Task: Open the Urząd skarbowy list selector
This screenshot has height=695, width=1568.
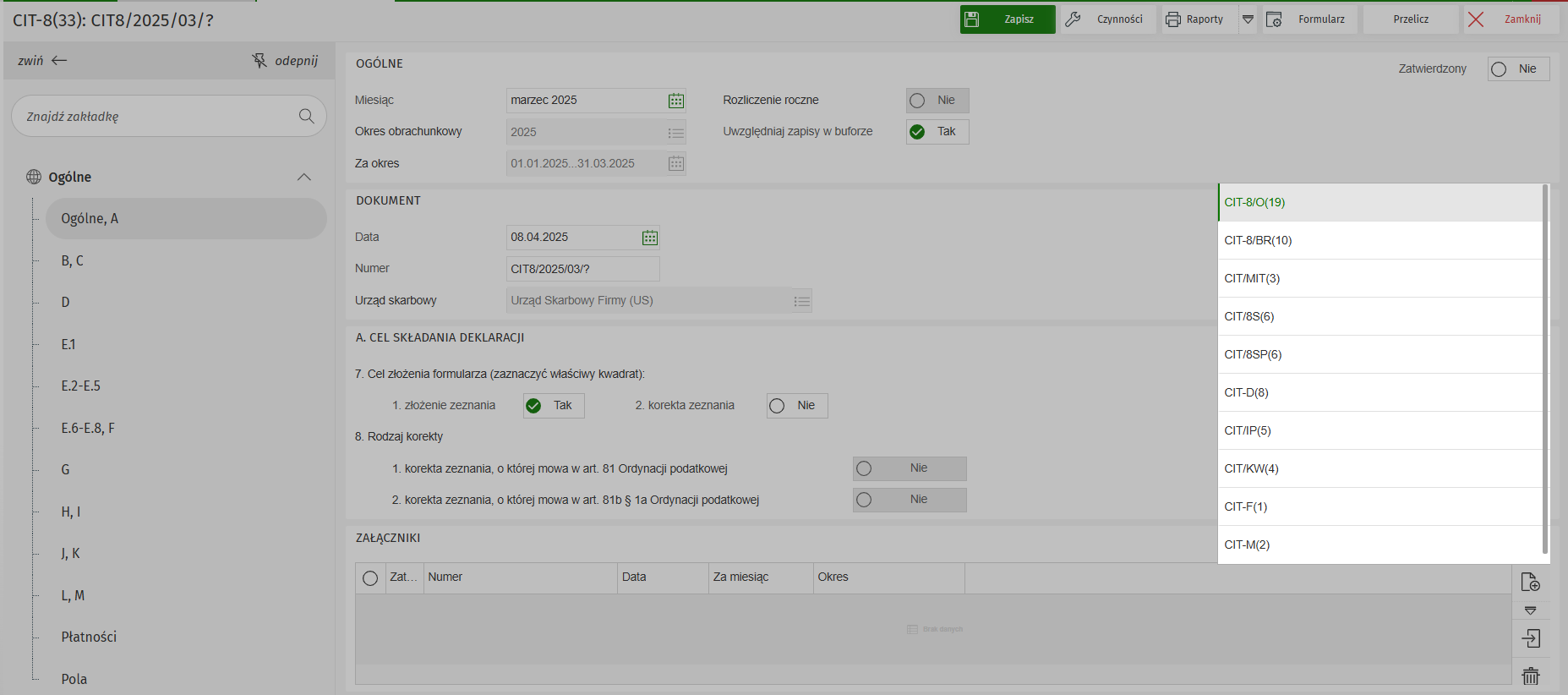Action: 801,301
